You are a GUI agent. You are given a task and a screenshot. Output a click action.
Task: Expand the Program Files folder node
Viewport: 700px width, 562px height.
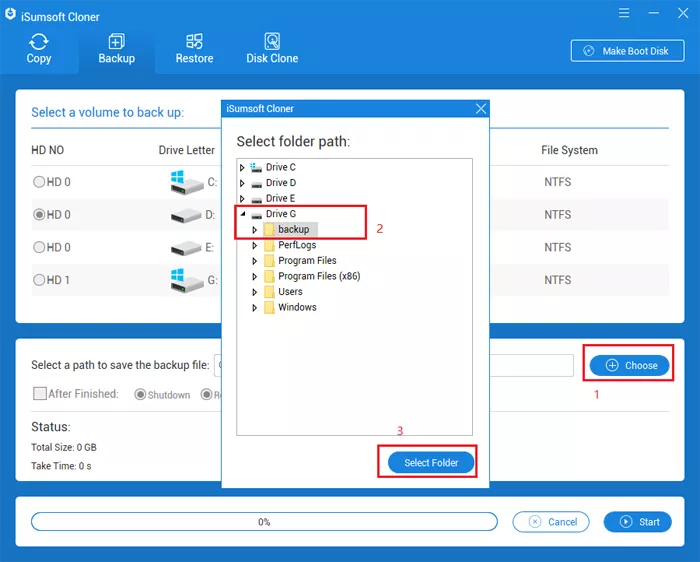pyautogui.click(x=255, y=261)
